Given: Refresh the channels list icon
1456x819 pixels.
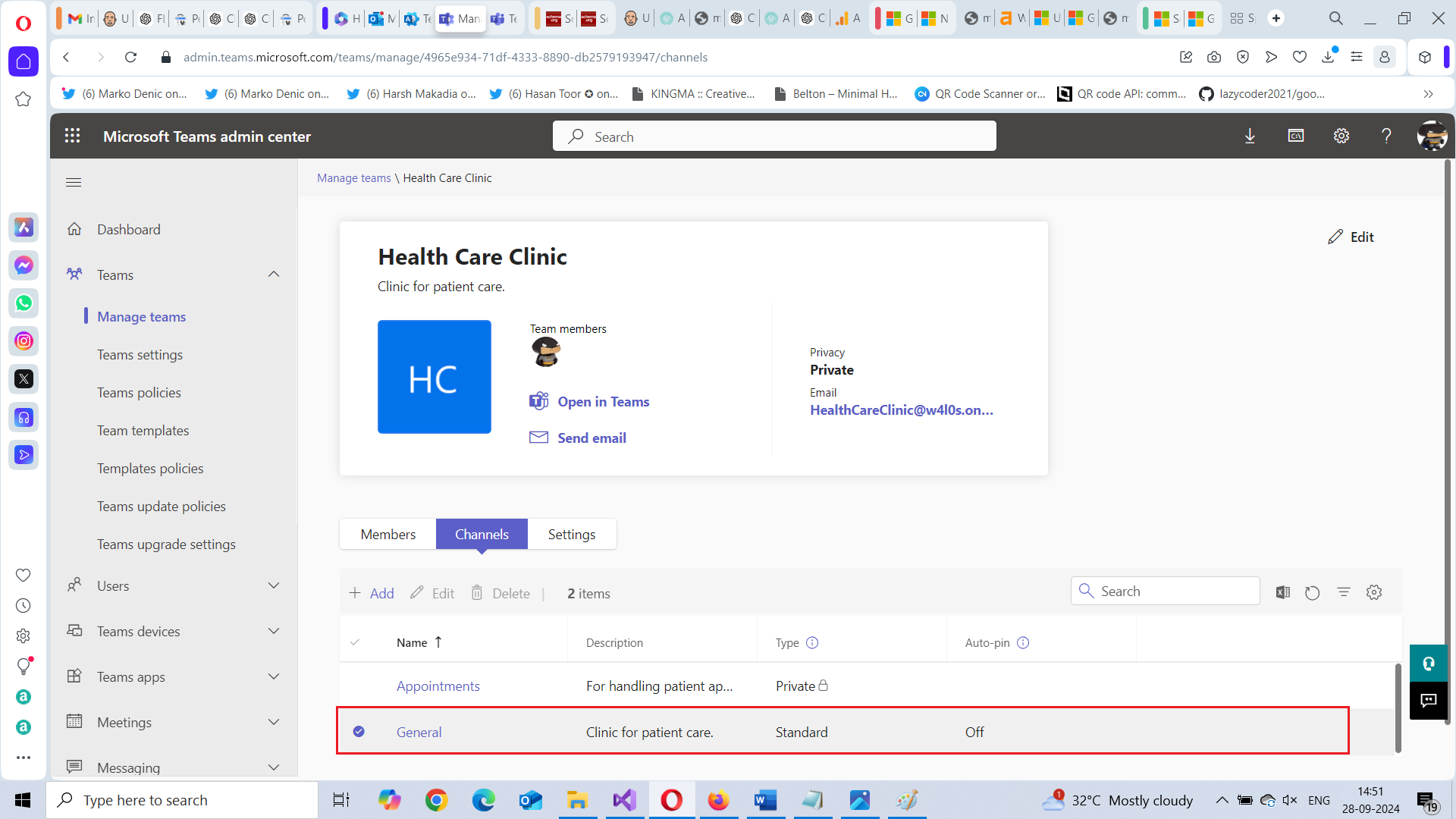Looking at the screenshot, I should (1313, 592).
